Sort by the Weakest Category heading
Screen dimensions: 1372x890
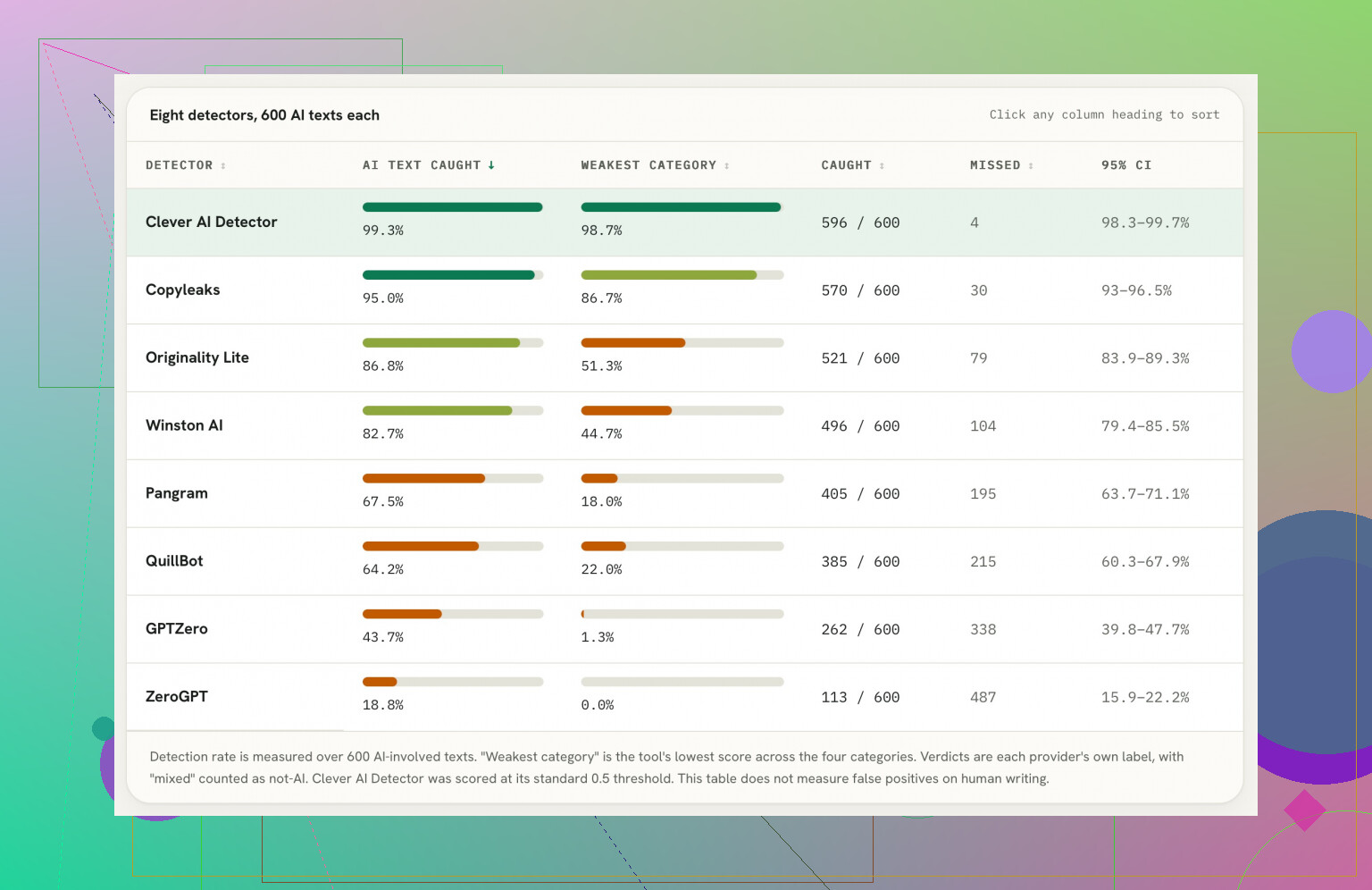(x=655, y=165)
